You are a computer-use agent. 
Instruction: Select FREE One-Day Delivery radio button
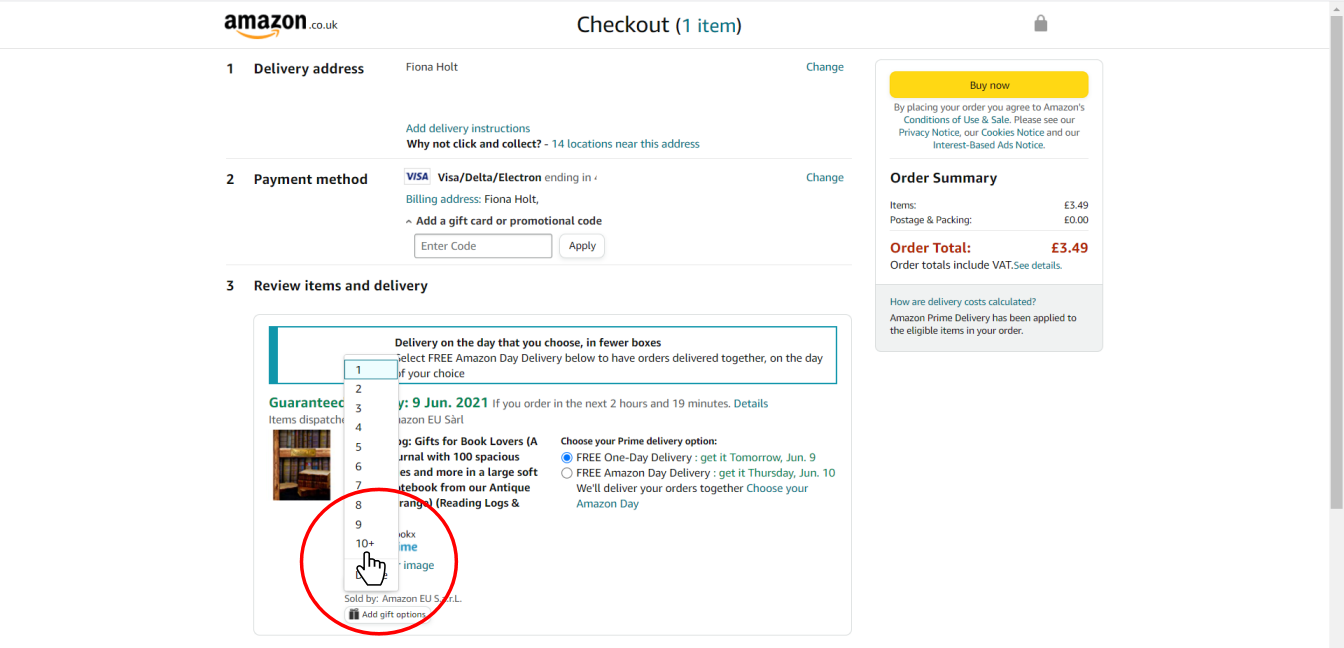[x=567, y=458]
